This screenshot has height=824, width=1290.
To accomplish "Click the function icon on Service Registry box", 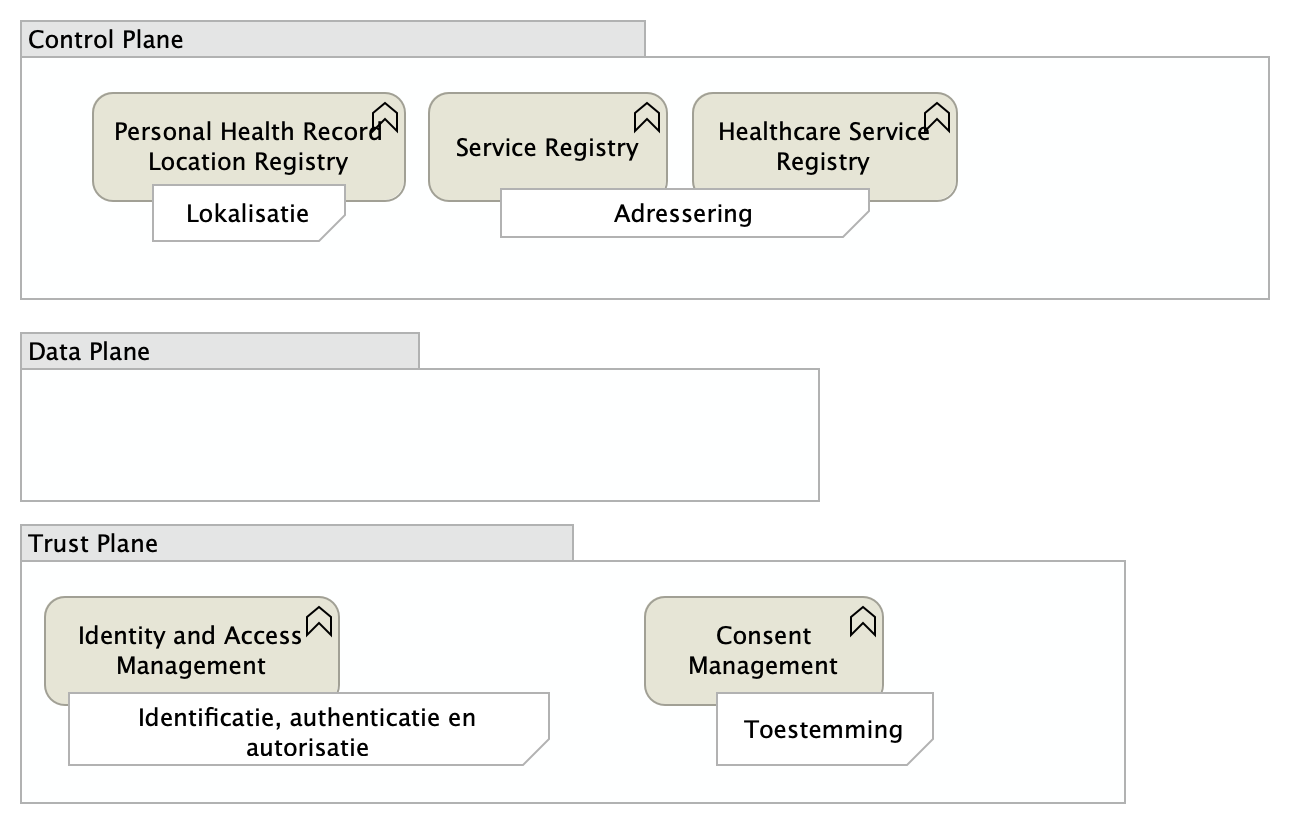I will coord(647,117).
